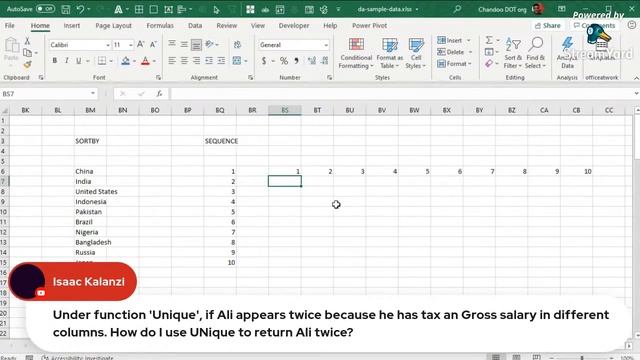
Task: Select column header BQ
Action: click(220, 110)
